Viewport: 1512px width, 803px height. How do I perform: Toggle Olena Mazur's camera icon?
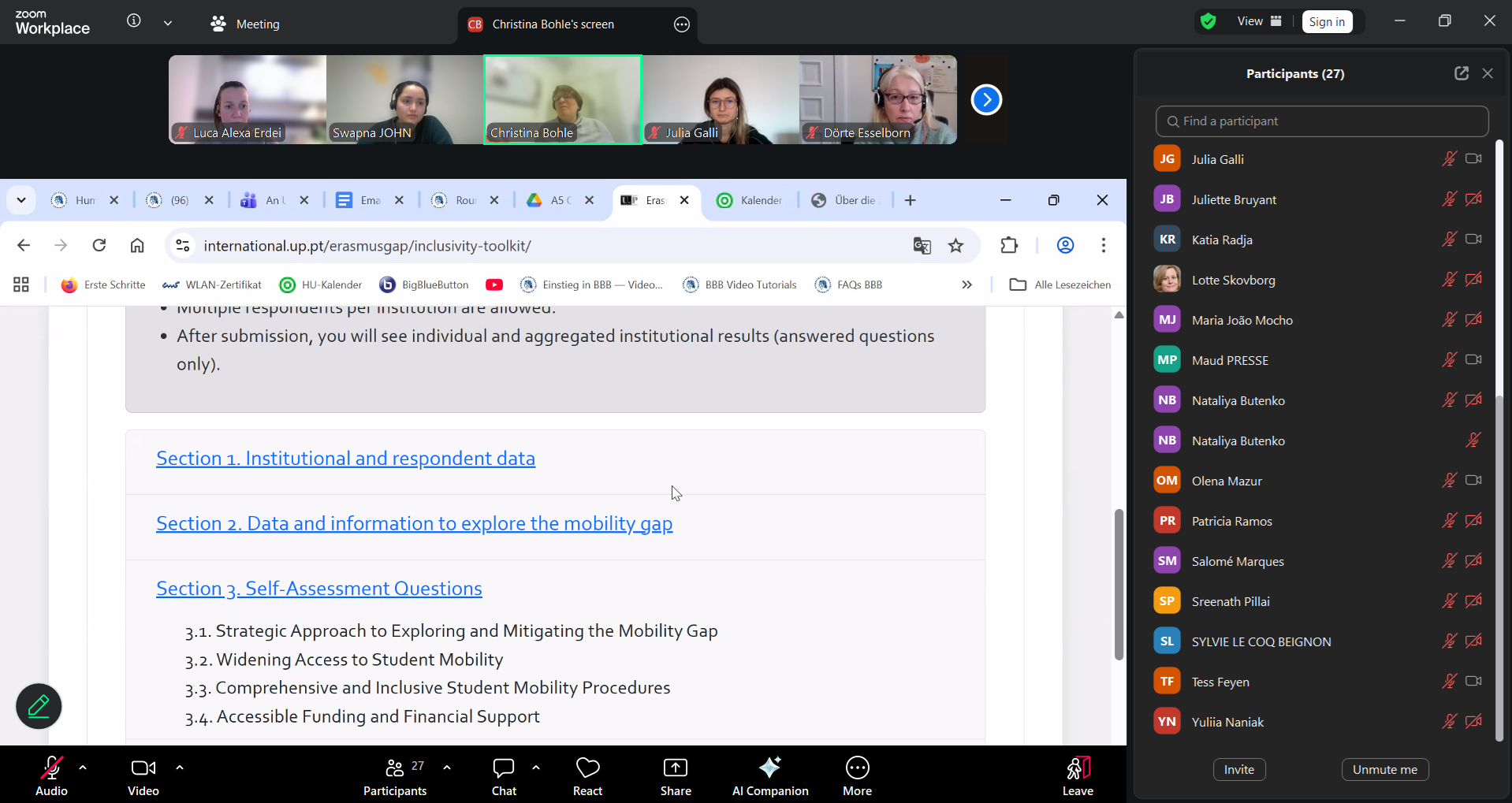(1473, 481)
